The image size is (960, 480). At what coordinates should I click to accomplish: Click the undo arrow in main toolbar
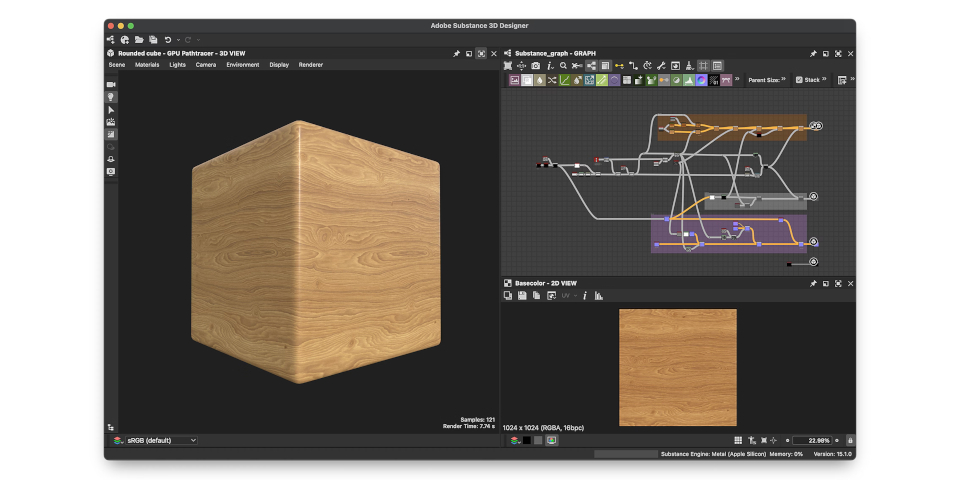[x=167, y=39]
